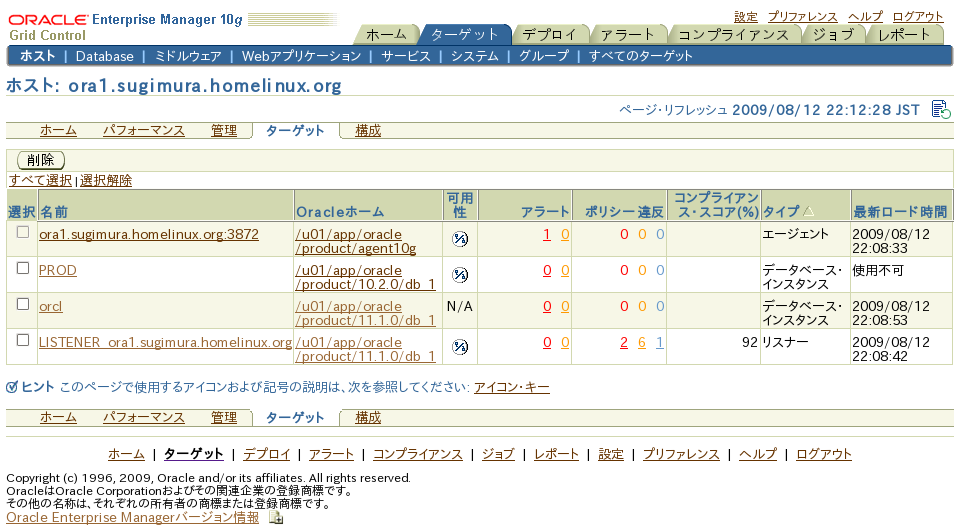Open the レポート tab
958x530 pixels.
point(904,35)
